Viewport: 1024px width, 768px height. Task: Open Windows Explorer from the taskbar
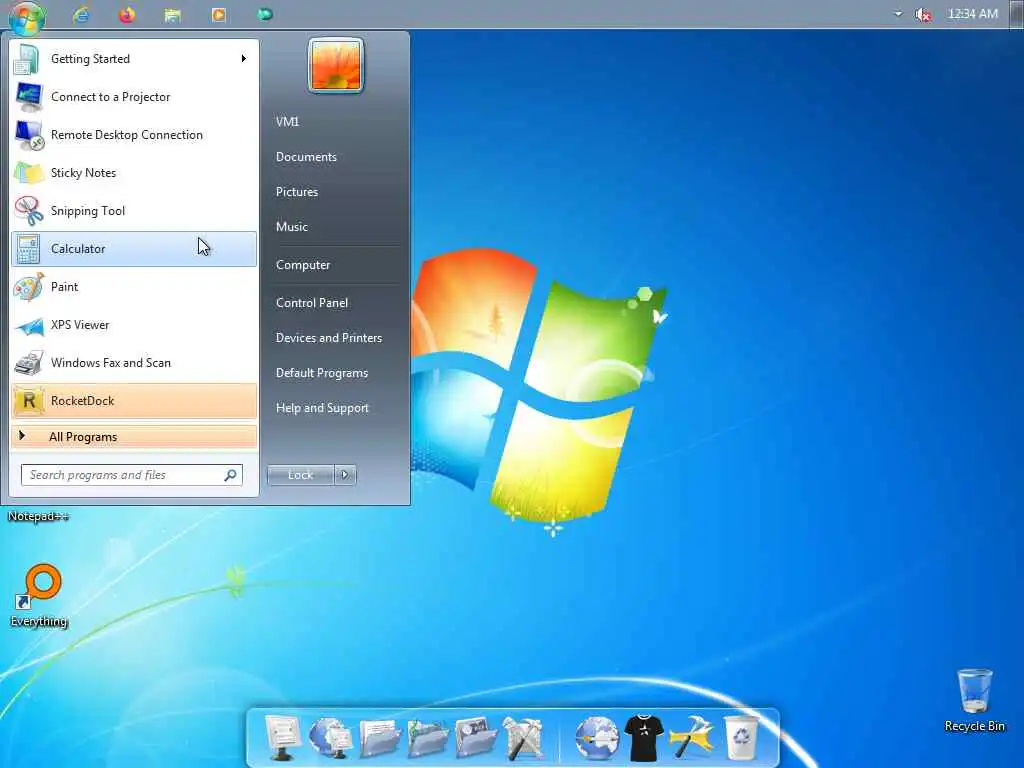(172, 15)
